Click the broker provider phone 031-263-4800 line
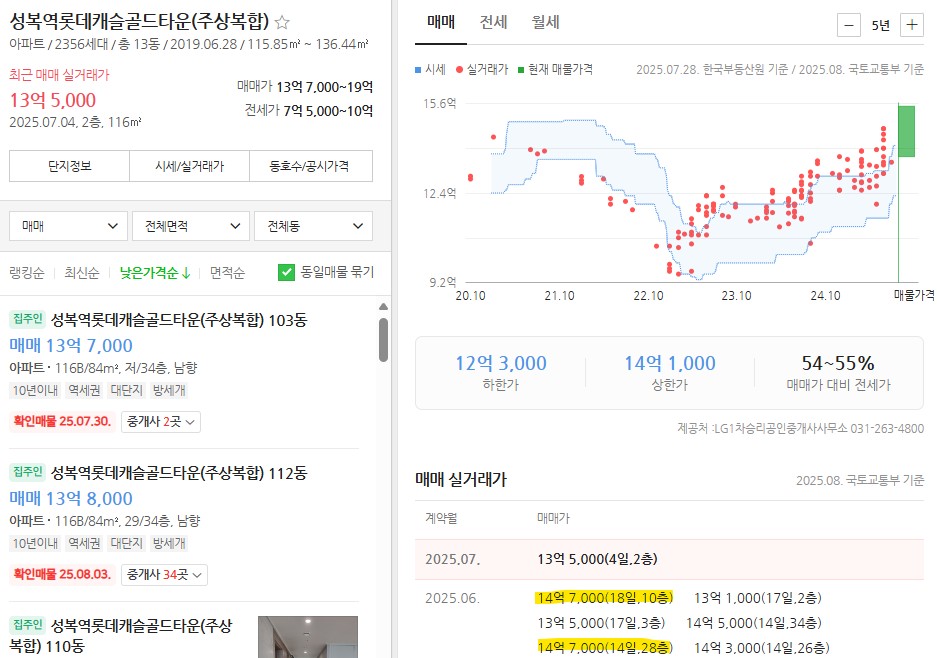The image size is (937, 658). 801,429
